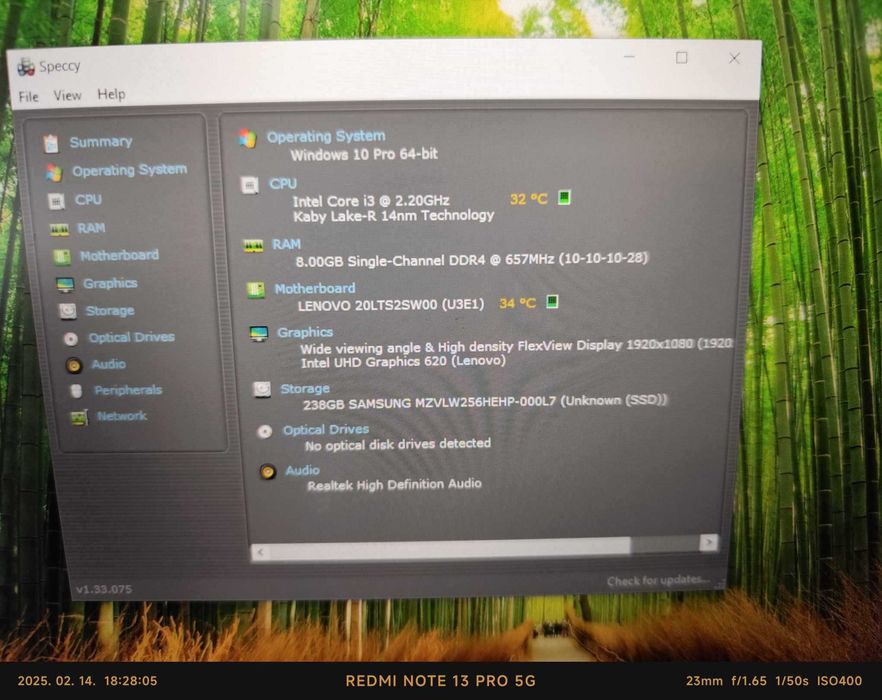Viewport: 882px width, 700px height.
Task: Click the 'Check for updates...' link
Action: [658, 580]
